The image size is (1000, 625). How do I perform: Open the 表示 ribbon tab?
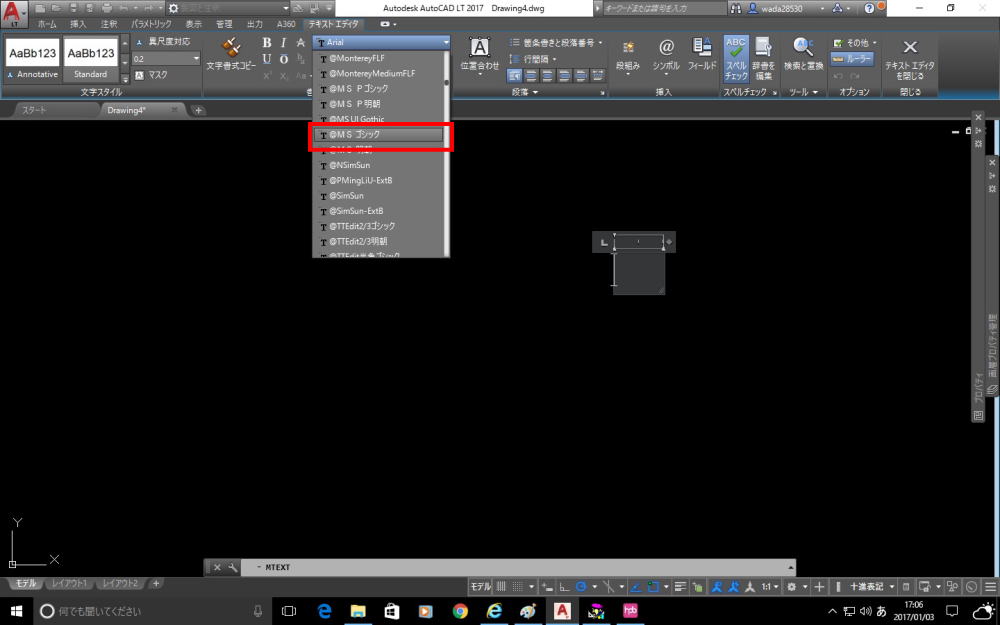point(193,24)
